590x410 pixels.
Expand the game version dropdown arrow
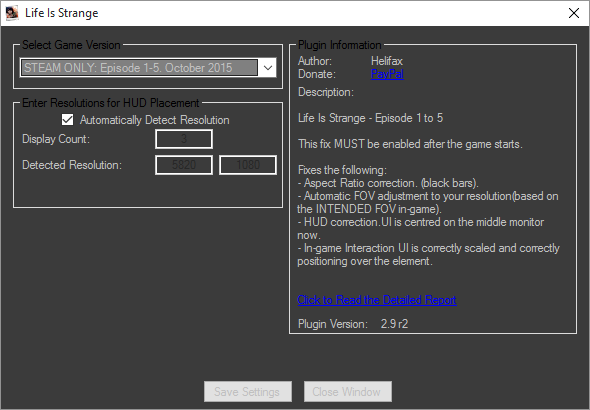(268, 68)
